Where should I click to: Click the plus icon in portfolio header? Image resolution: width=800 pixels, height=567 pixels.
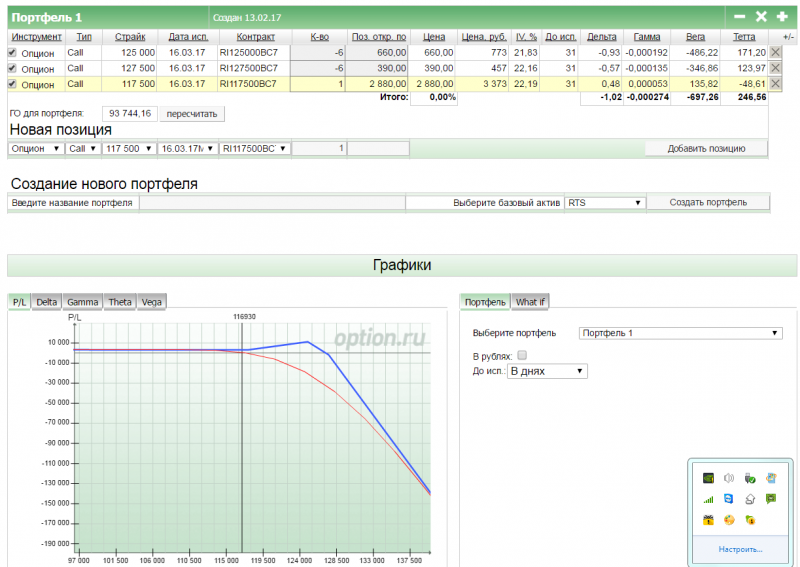(x=782, y=17)
